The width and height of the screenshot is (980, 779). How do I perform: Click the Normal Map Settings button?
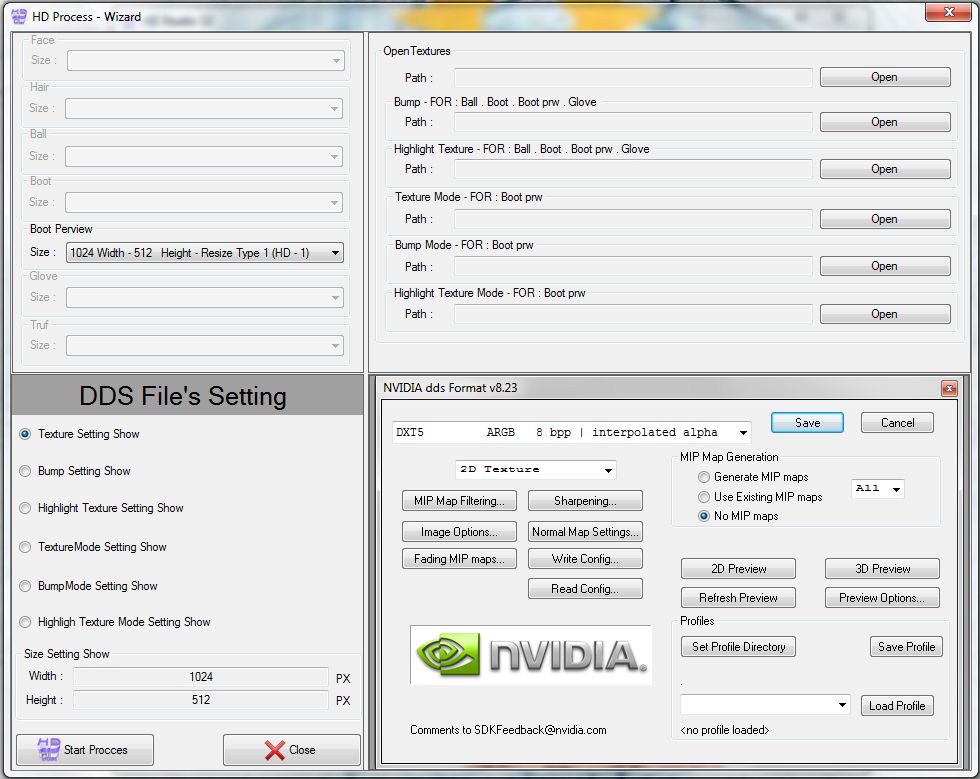click(x=585, y=532)
